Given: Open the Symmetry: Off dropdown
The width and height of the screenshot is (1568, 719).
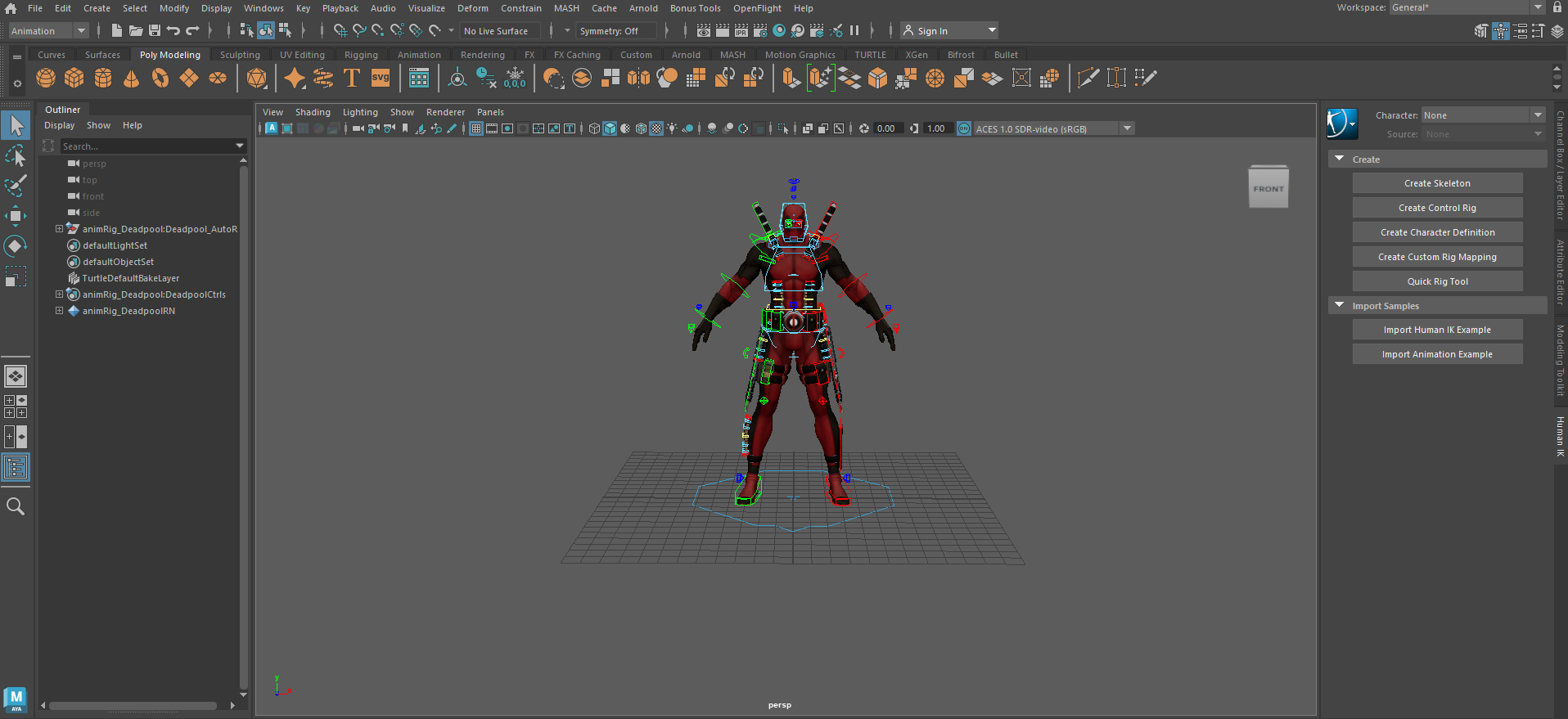Looking at the screenshot, I should point(616,31).
